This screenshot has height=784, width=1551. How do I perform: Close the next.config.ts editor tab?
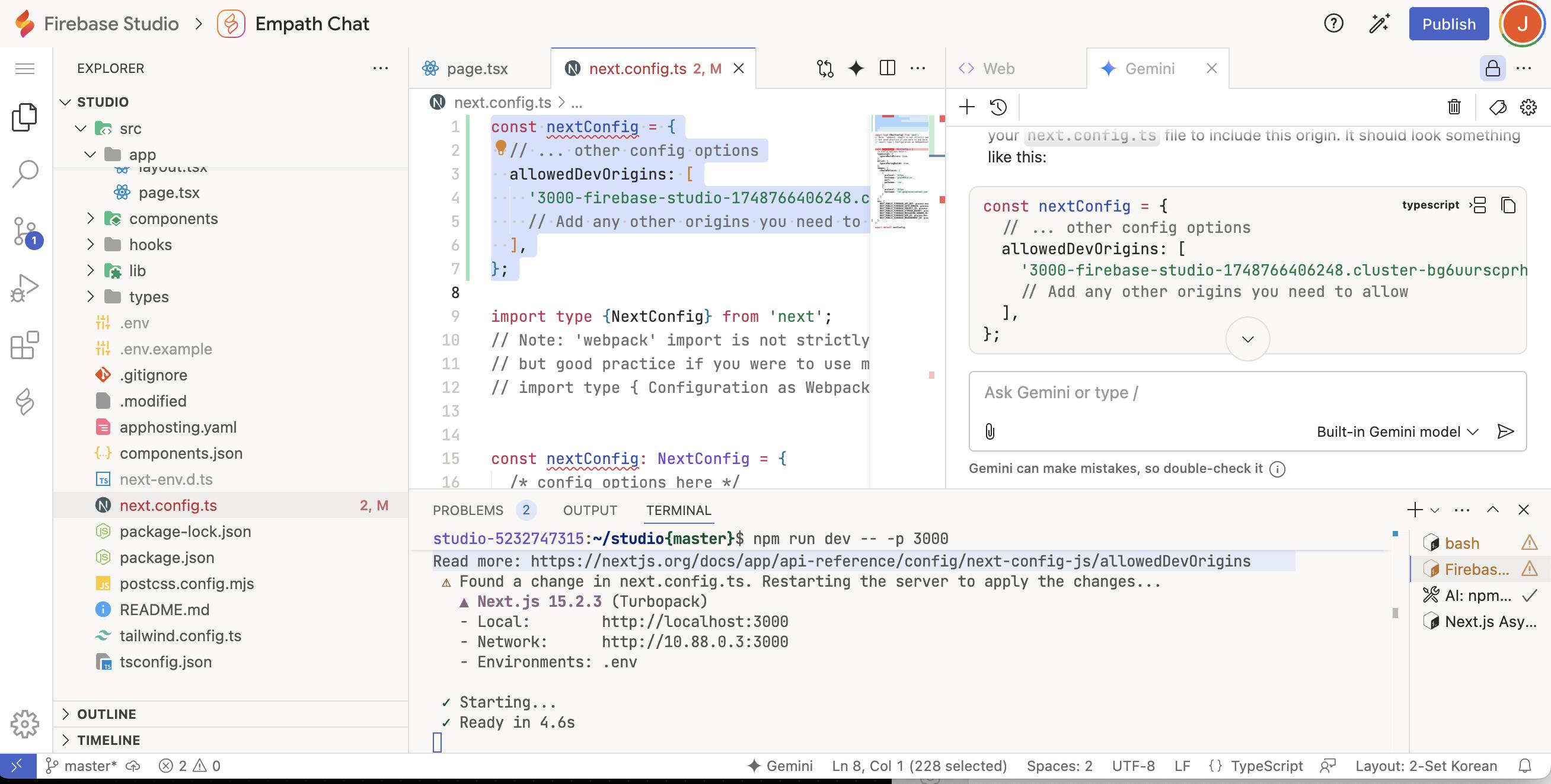pyautogui.click(x=739, y=69)
